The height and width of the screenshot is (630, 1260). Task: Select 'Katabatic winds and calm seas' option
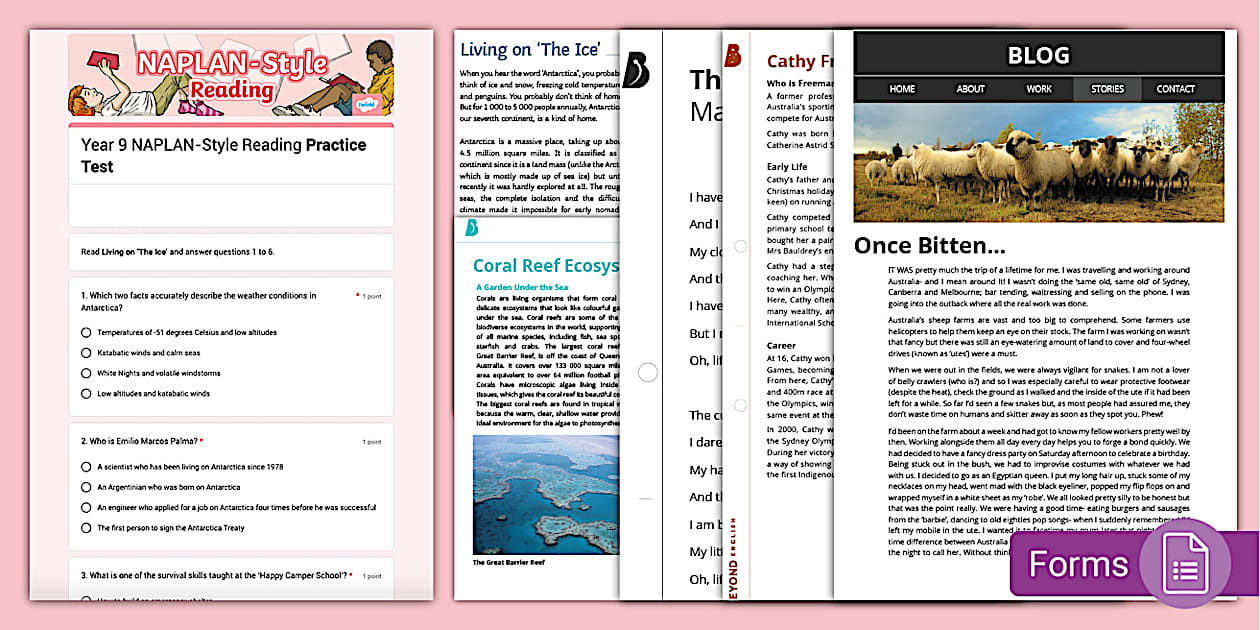click(86, 353)
